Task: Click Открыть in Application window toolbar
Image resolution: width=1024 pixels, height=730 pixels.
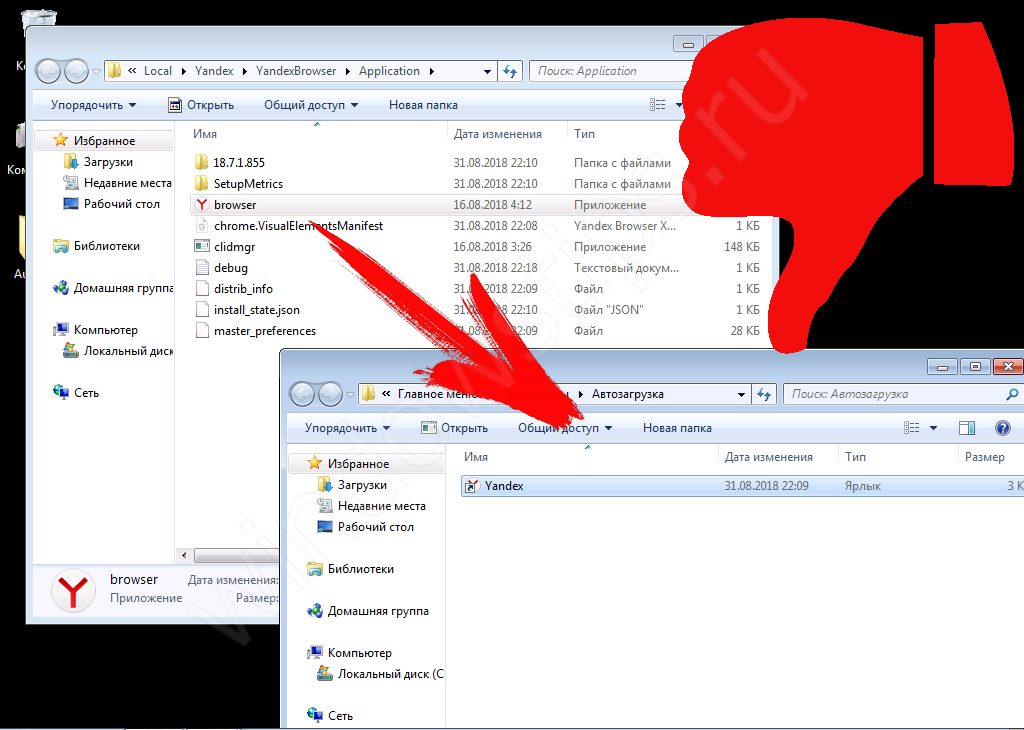Action: [201, 105]
